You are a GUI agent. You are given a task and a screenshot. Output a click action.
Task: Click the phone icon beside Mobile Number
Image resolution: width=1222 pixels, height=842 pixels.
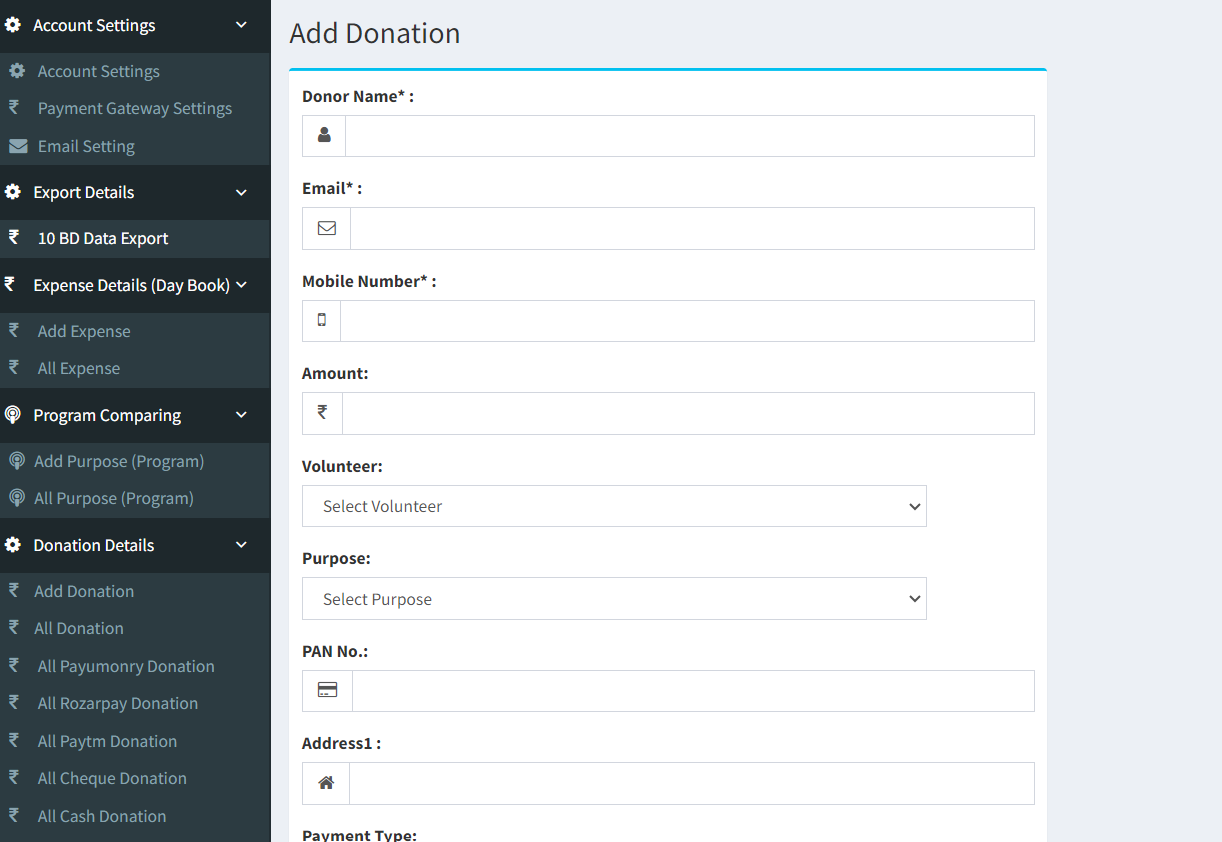322,320
